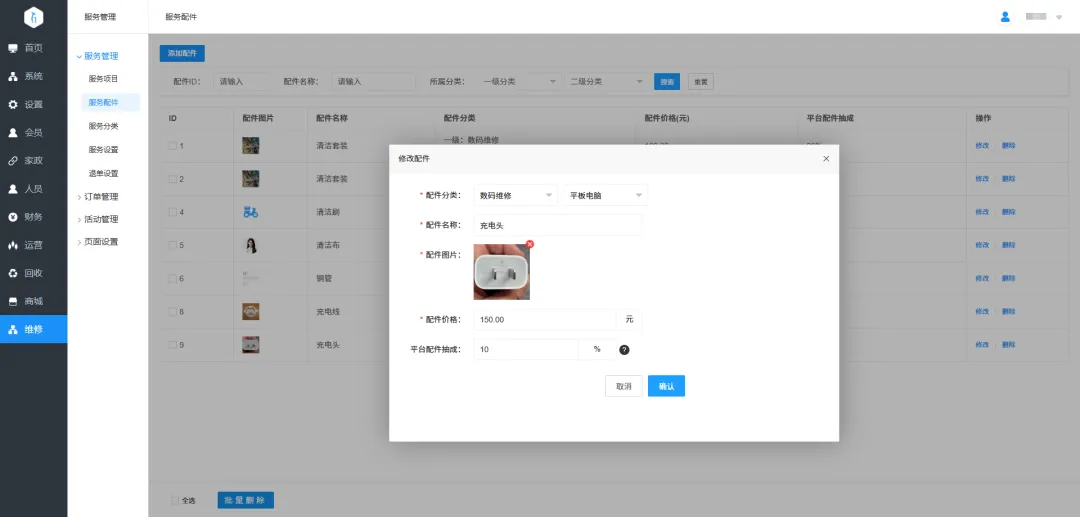Close the 修改配件 dialog
Screen dimensions: 1080x517
pos(825,159)
